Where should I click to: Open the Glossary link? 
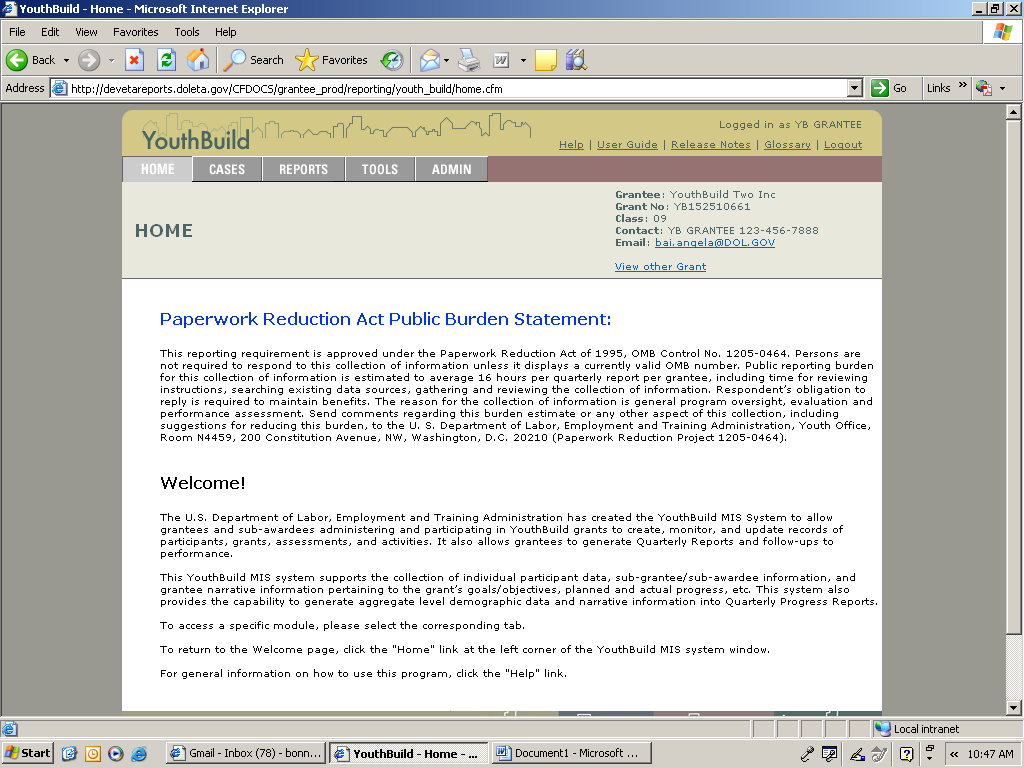coord(787,145)
